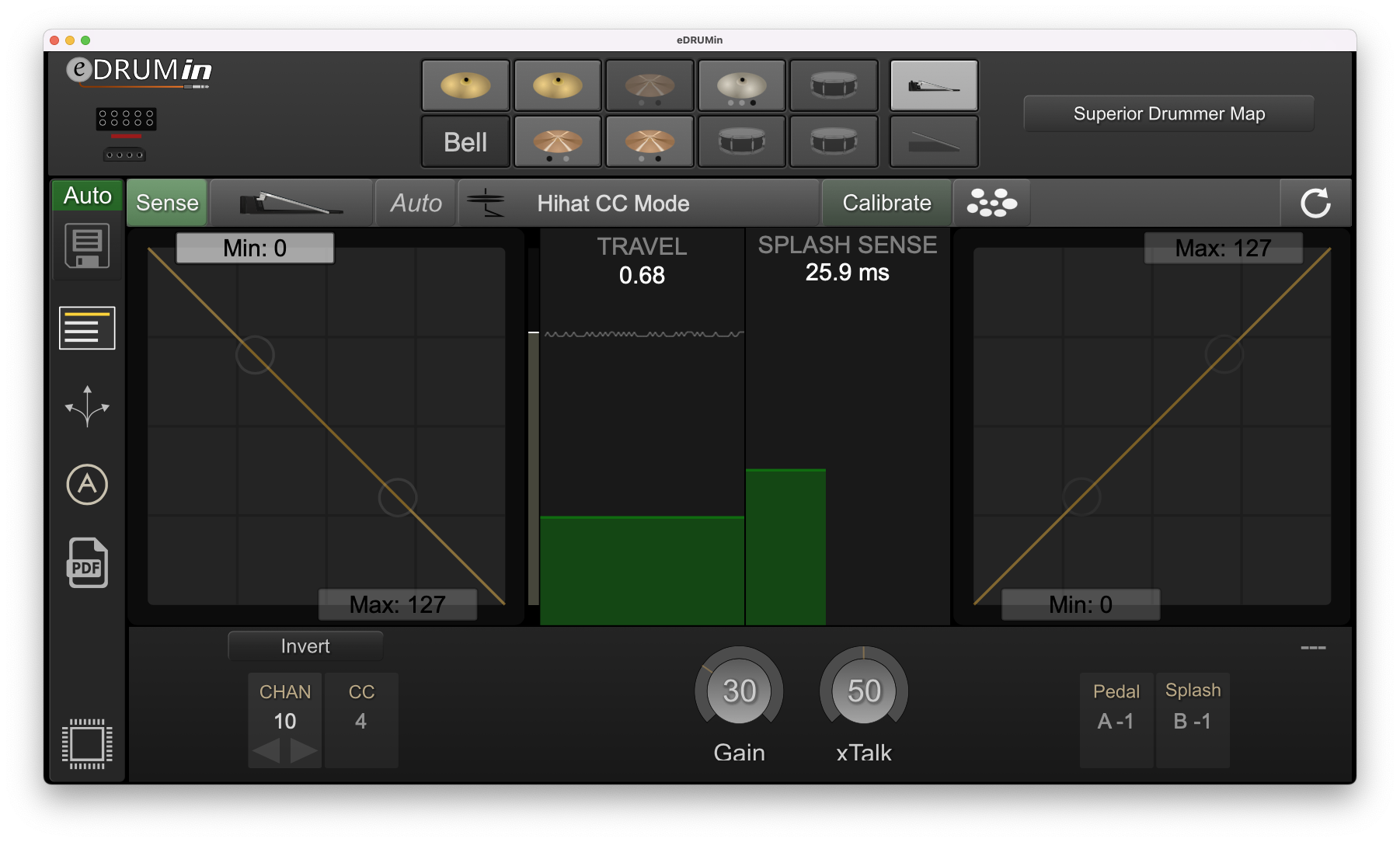Open the Pedal note A -1 selector
This screenshot has height=842, width=1400.
(x=1116, y=721)
